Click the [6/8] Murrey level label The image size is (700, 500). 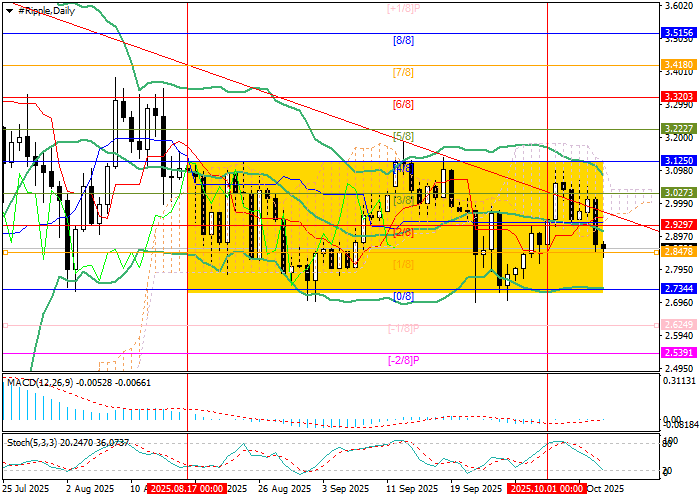coord(403,104)
